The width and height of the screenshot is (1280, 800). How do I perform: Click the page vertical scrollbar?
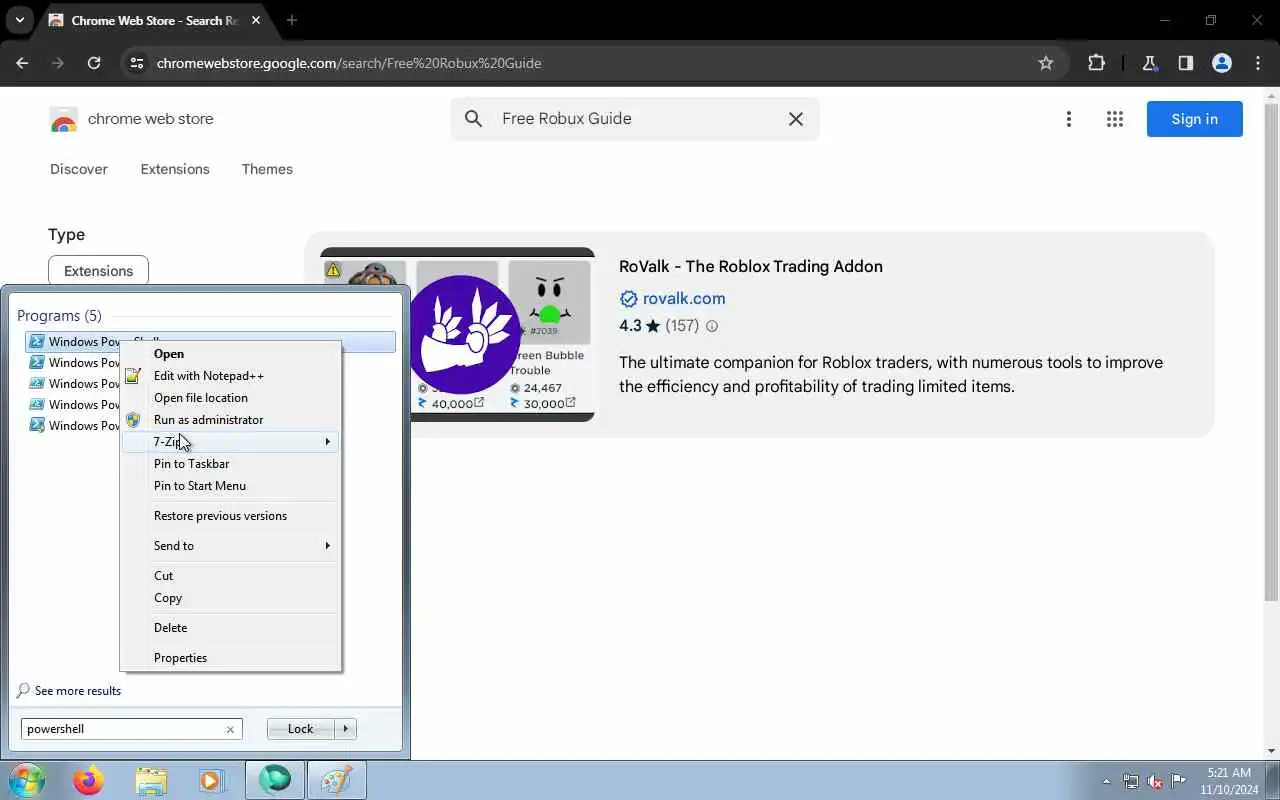(x=1272, y=350)
